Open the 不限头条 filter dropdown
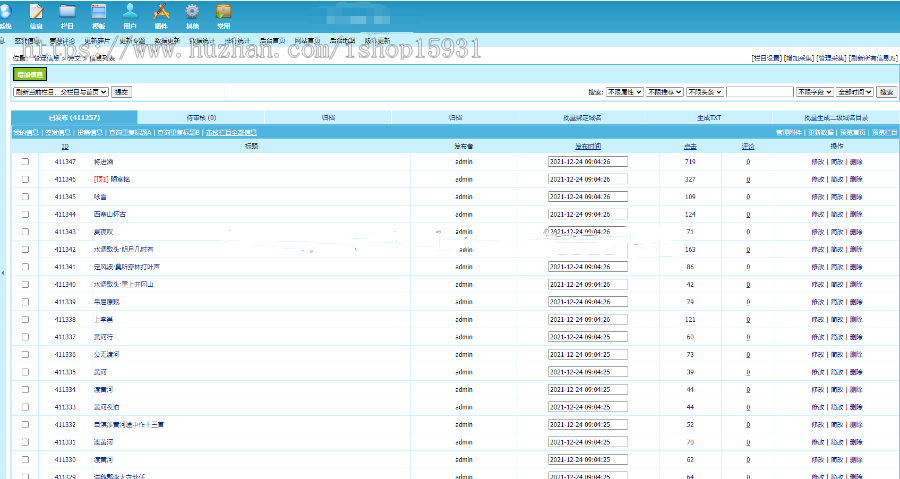900x479 pixels. [705, 92]
